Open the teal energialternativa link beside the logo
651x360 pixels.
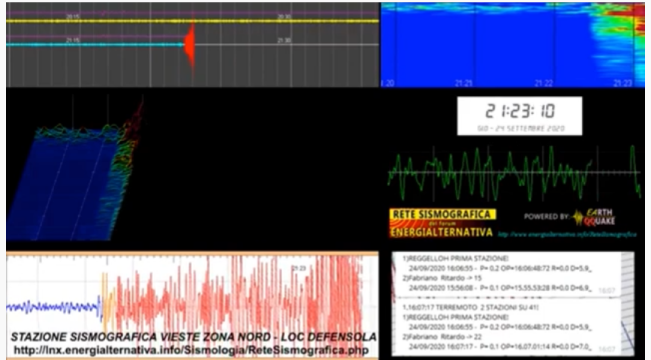tap(567, 235)
